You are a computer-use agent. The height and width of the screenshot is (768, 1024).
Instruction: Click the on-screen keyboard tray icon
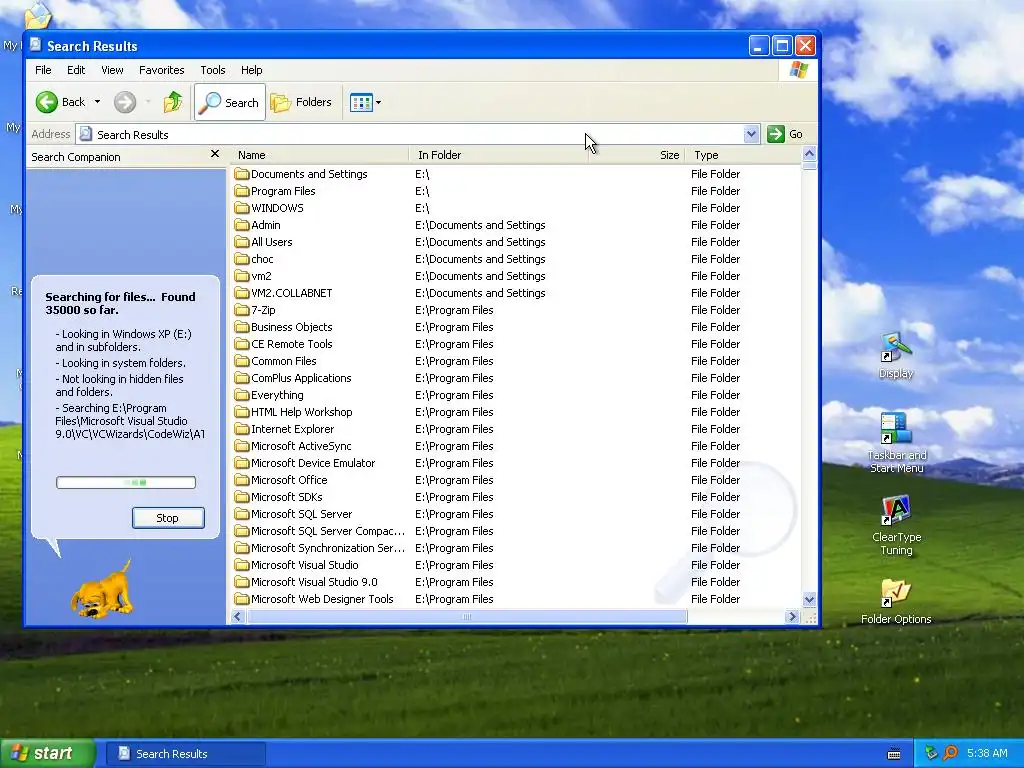tap(894, 754)
